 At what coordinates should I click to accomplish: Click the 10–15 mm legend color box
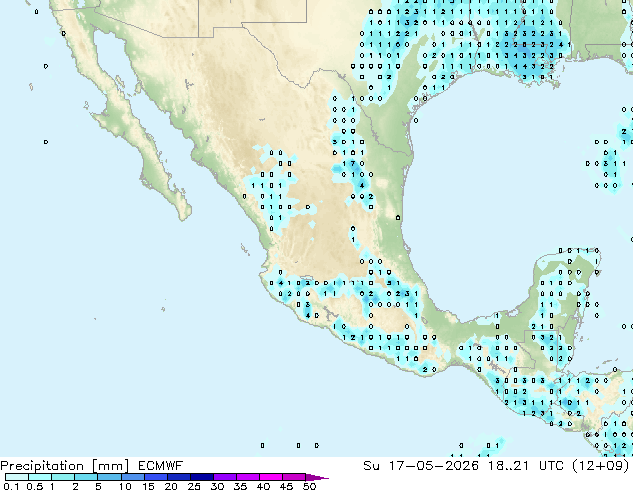pyautogui.click(x=132, y=477)
